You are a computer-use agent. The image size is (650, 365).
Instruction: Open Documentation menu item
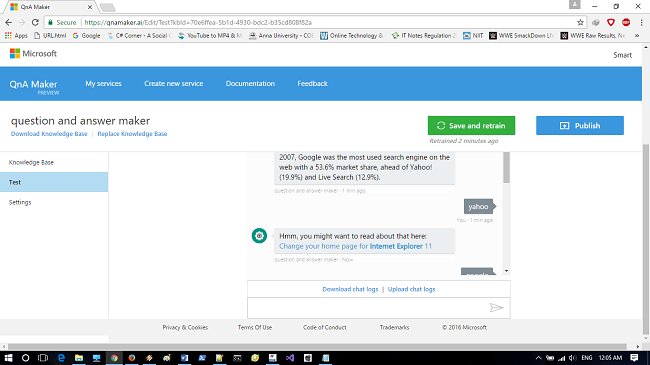pos(250,83)
